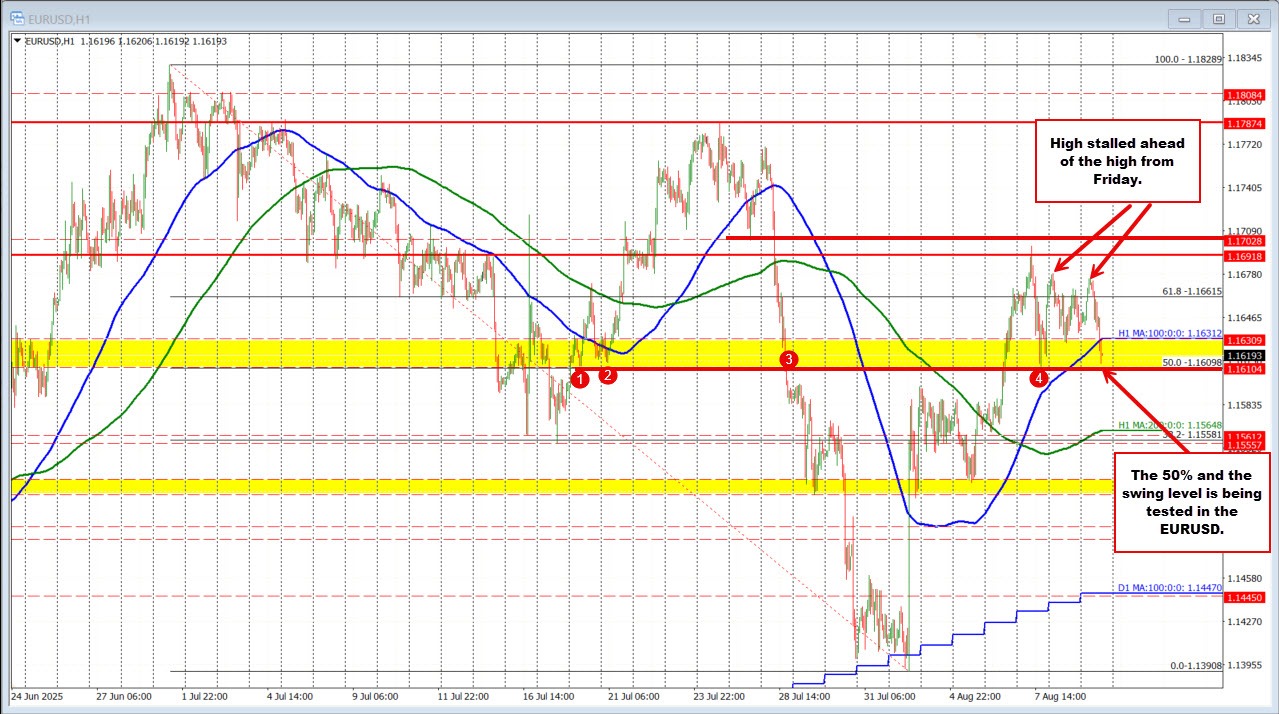Click the D1 MA 1.14470 label

[x=1165, y=589]
